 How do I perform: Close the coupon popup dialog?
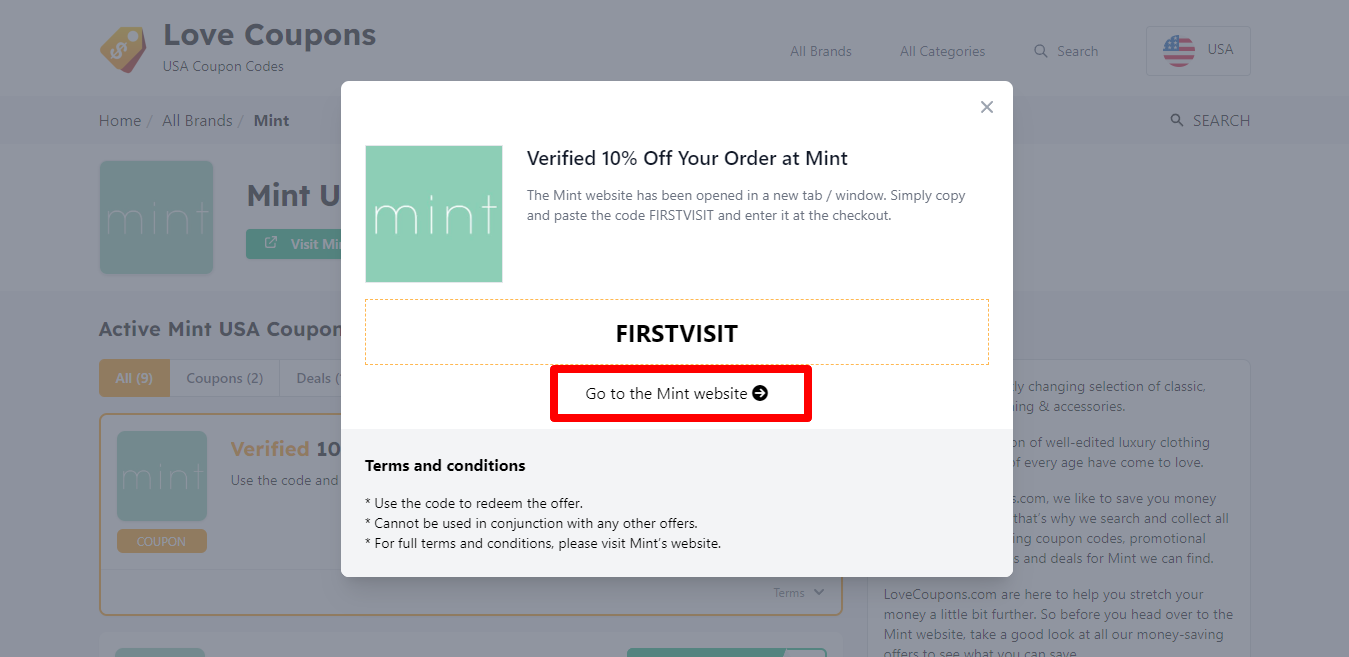pos(987,107)
